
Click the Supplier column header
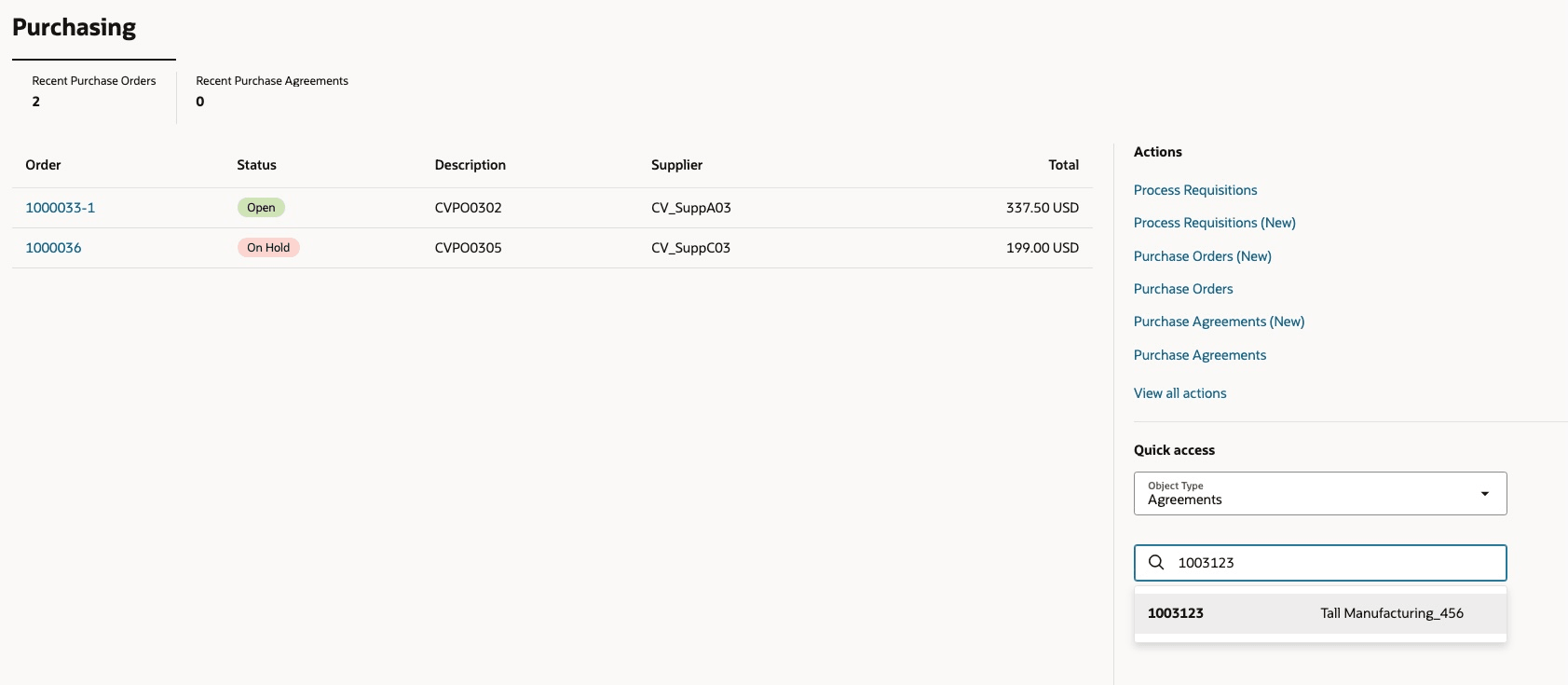click(x=677, y=165)
